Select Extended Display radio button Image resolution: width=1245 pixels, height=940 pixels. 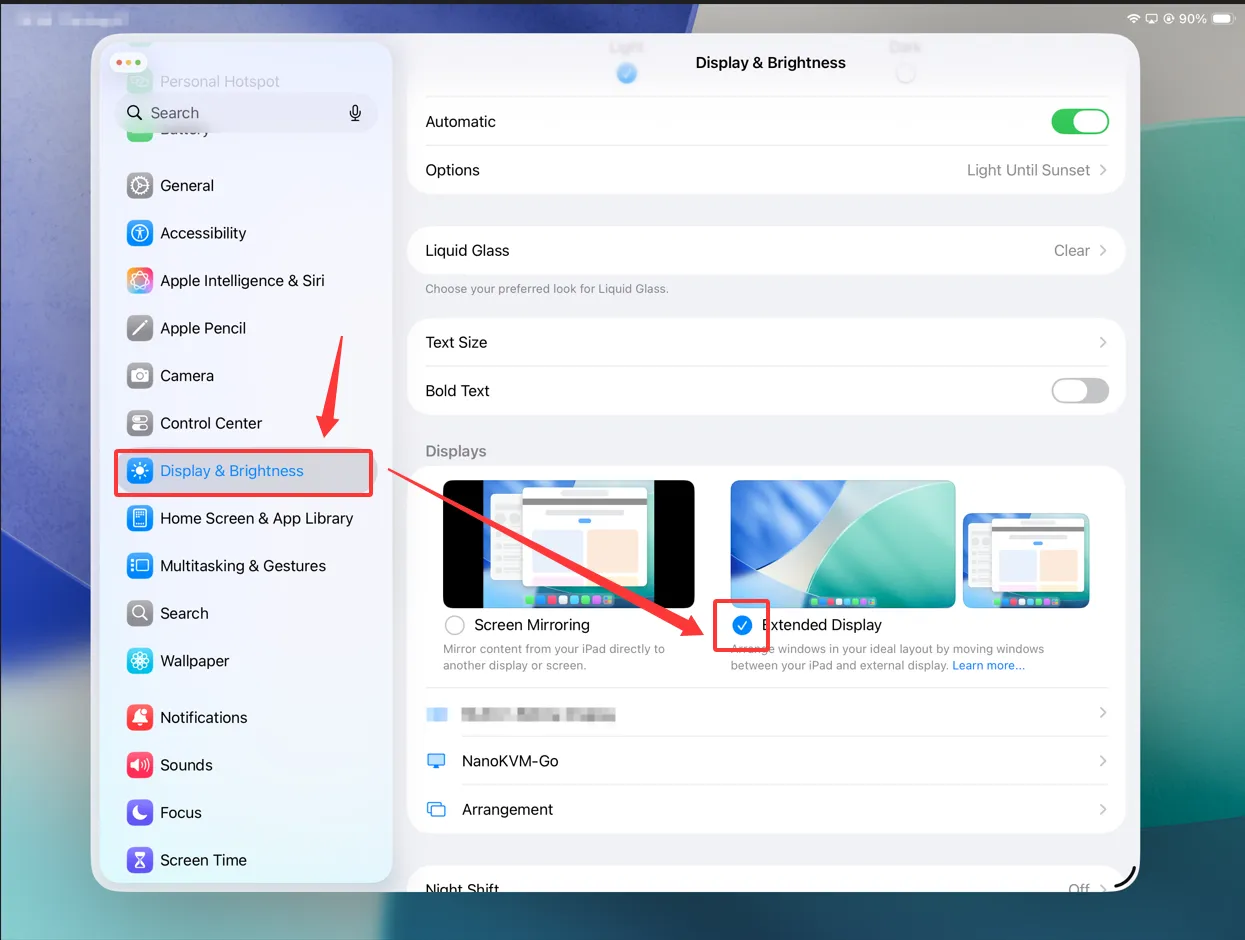point(742,625)
